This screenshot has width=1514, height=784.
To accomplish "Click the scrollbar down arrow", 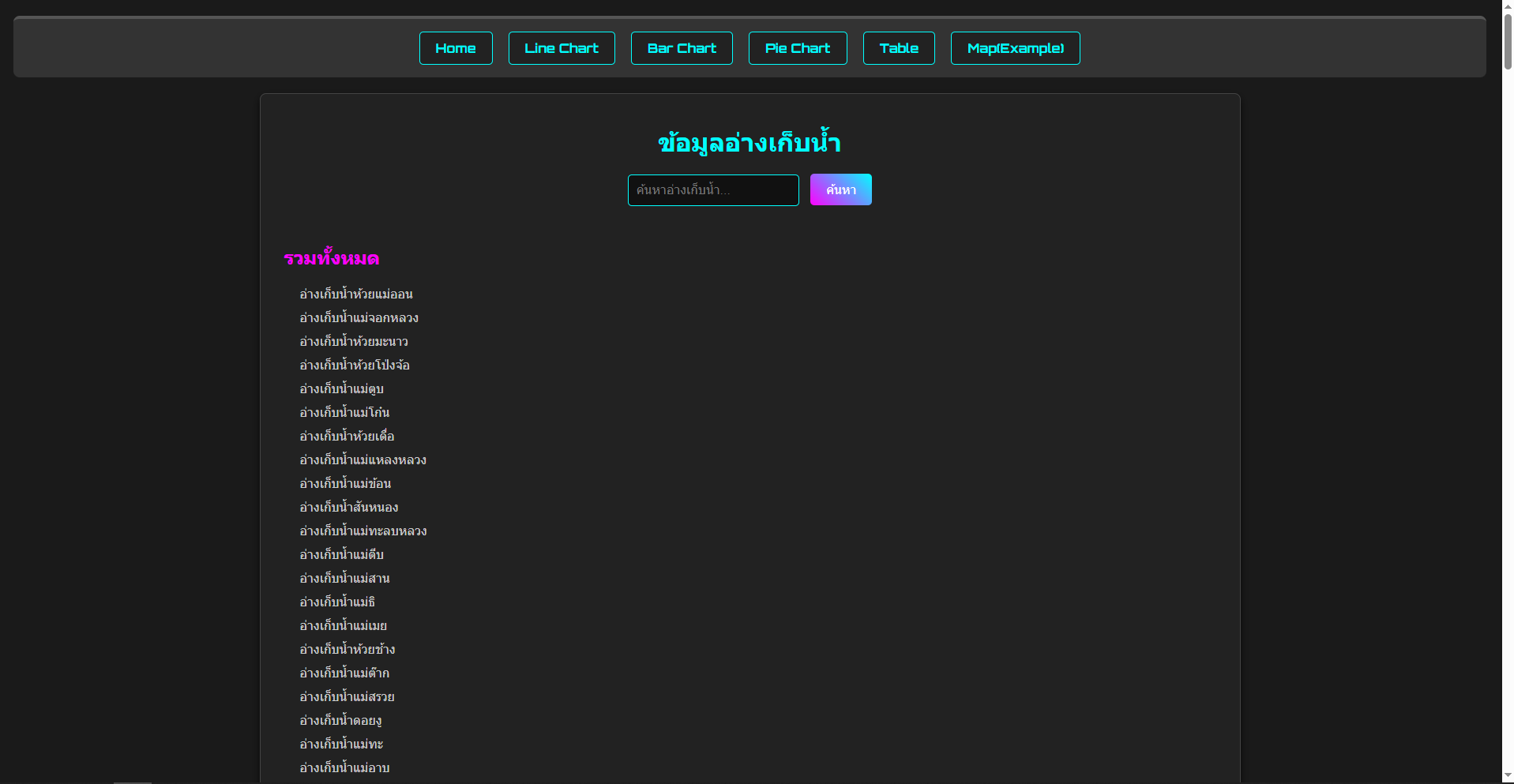I will coord(1507,777).
